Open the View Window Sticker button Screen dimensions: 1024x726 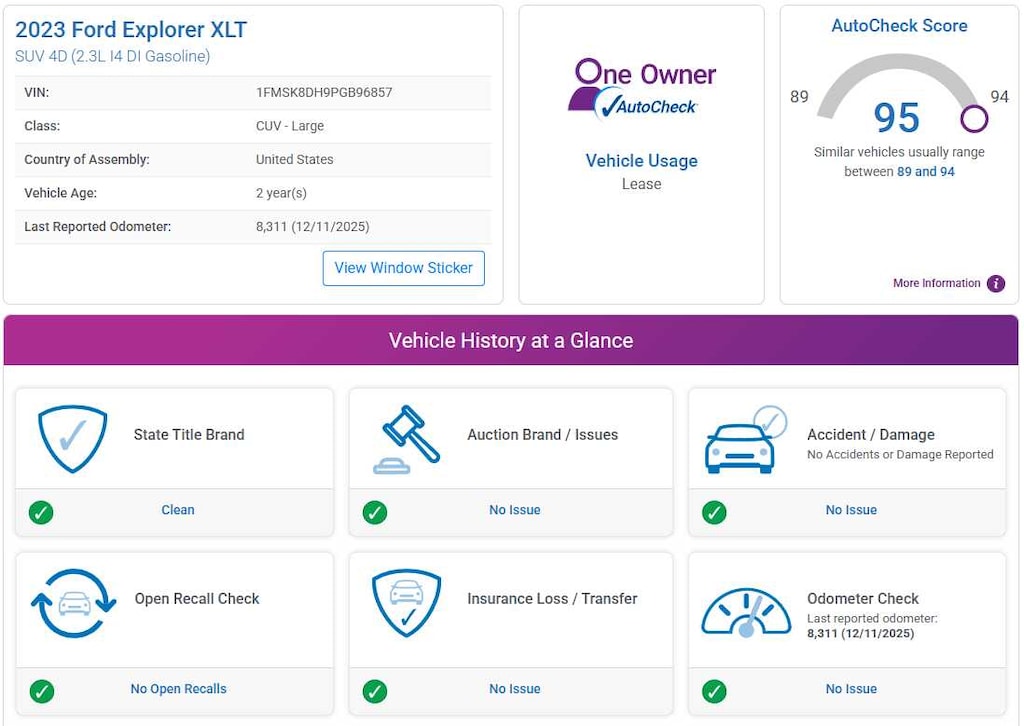[403, 268]
